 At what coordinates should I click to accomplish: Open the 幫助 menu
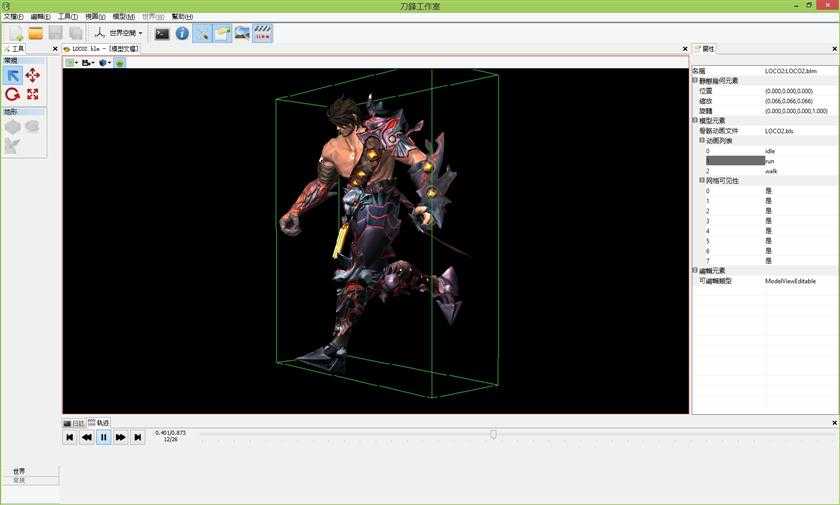point(182,17)
